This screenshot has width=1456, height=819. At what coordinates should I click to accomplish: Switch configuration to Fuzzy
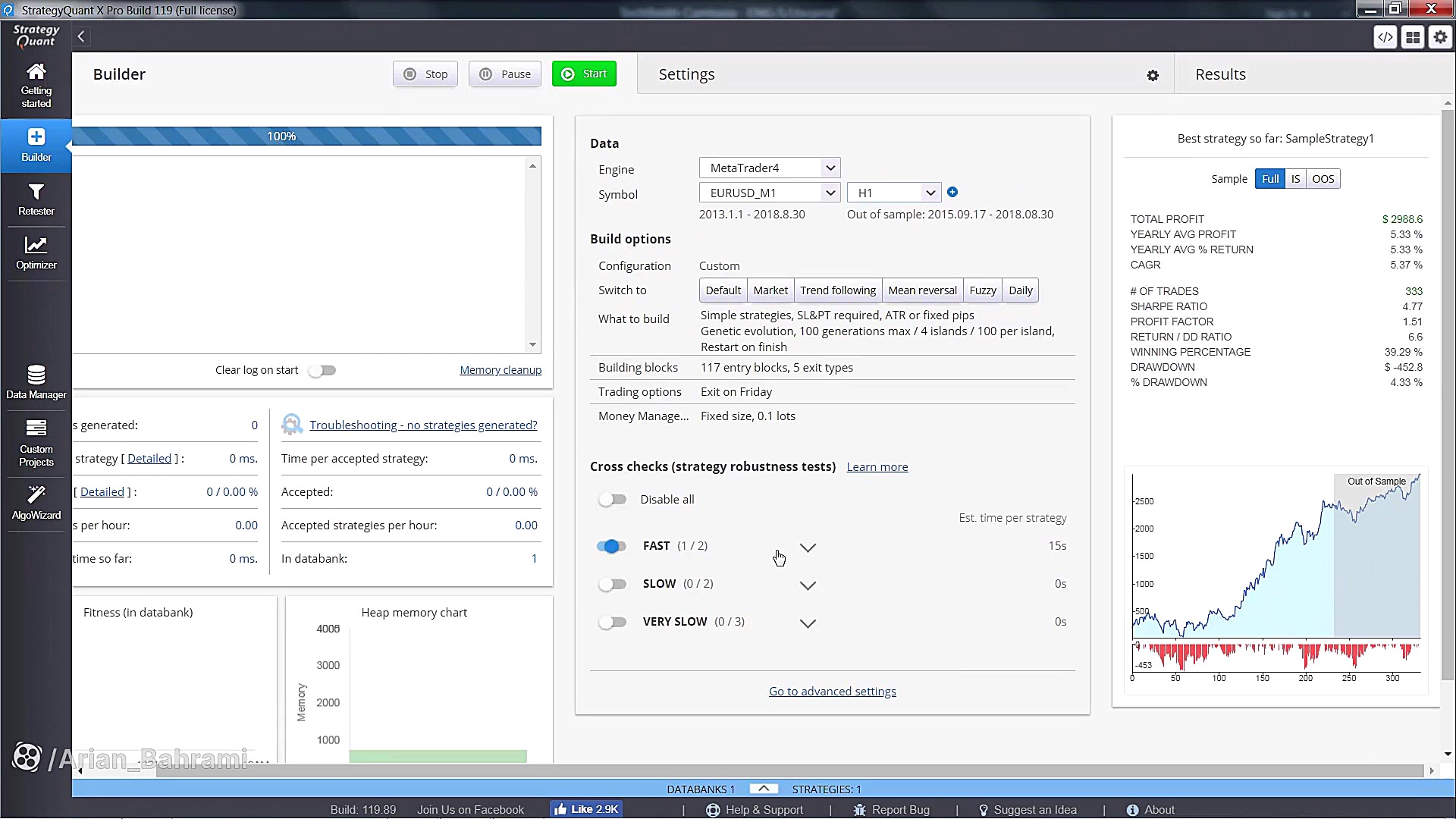point(983,290)
